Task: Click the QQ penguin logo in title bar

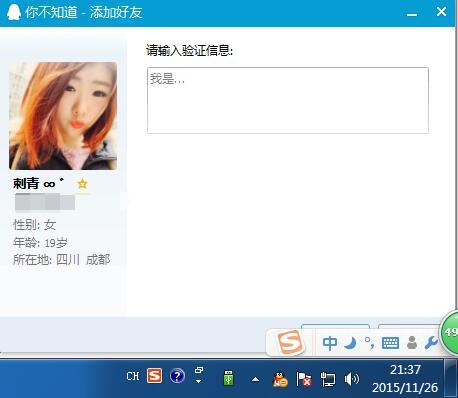Action: tap(14, 12)
